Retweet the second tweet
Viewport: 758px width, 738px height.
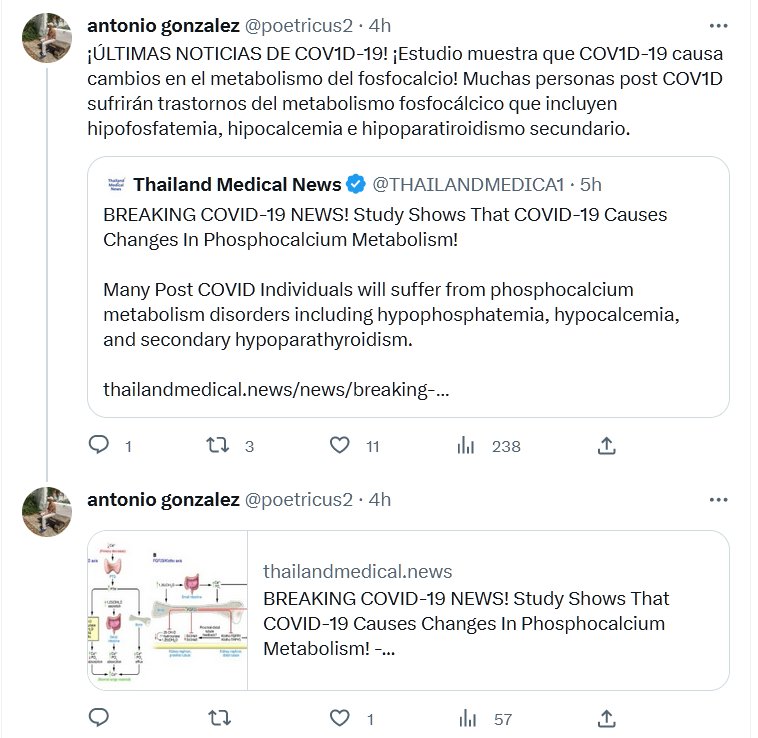click(217, 717)
